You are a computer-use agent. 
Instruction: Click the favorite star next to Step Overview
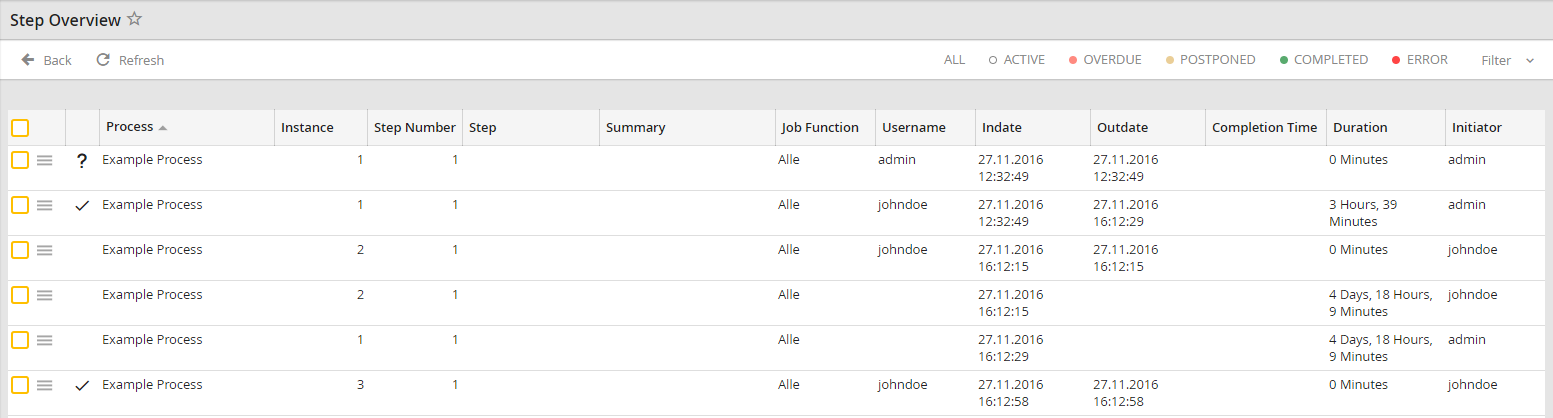click(x=135, y=20)
